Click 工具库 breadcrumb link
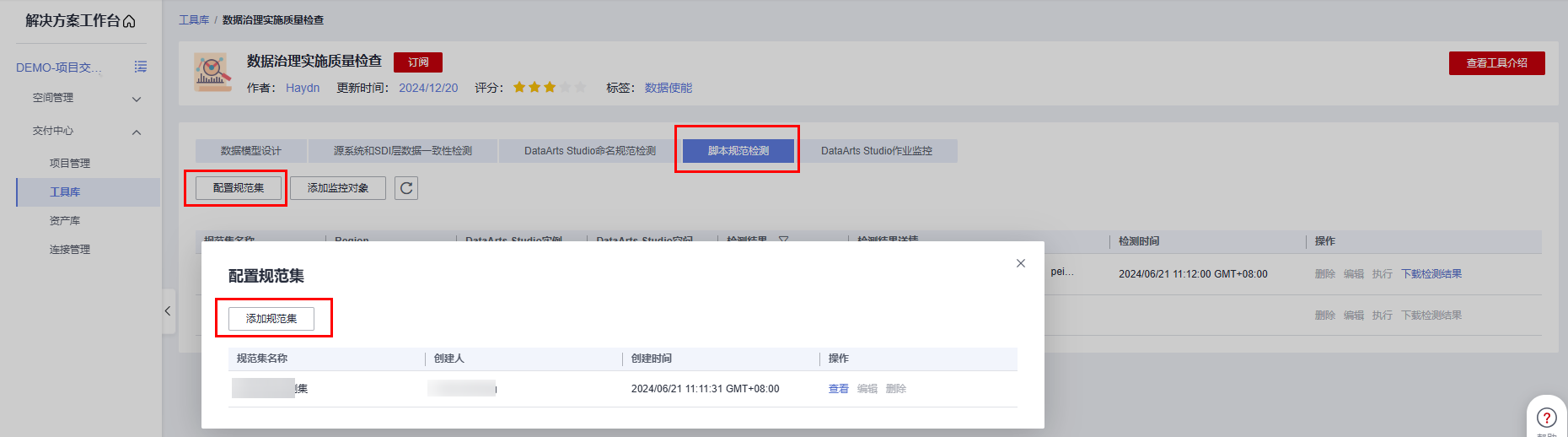The image size is (1568, 437). coord(194,19)
